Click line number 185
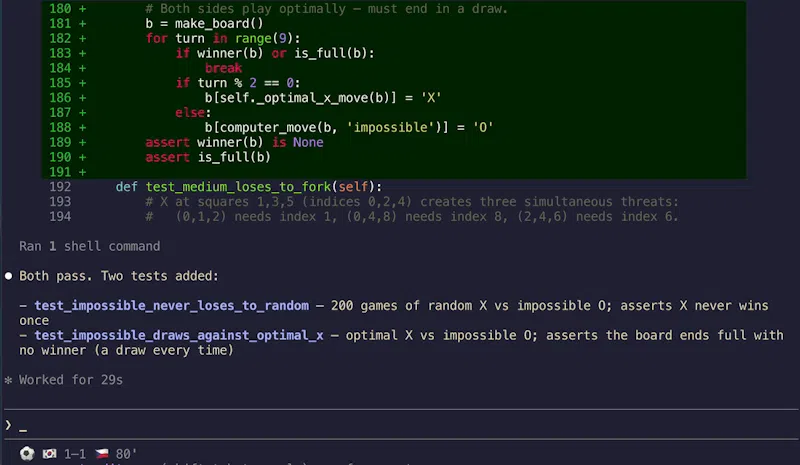Screen dimensions: 800x465 pyautogui.click(x=60, y=83)
